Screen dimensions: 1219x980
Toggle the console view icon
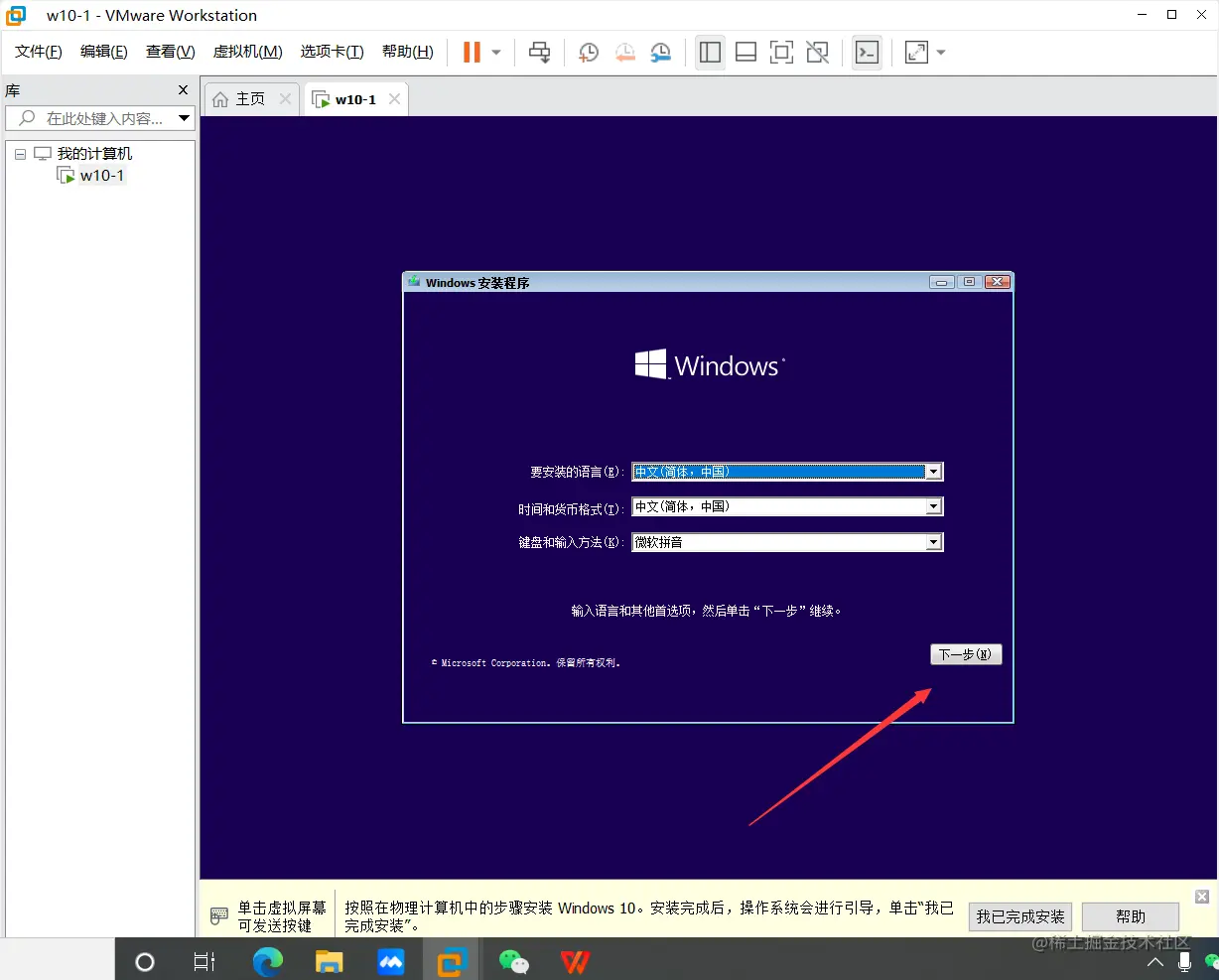pyautogui.click(x=867, y=52)
